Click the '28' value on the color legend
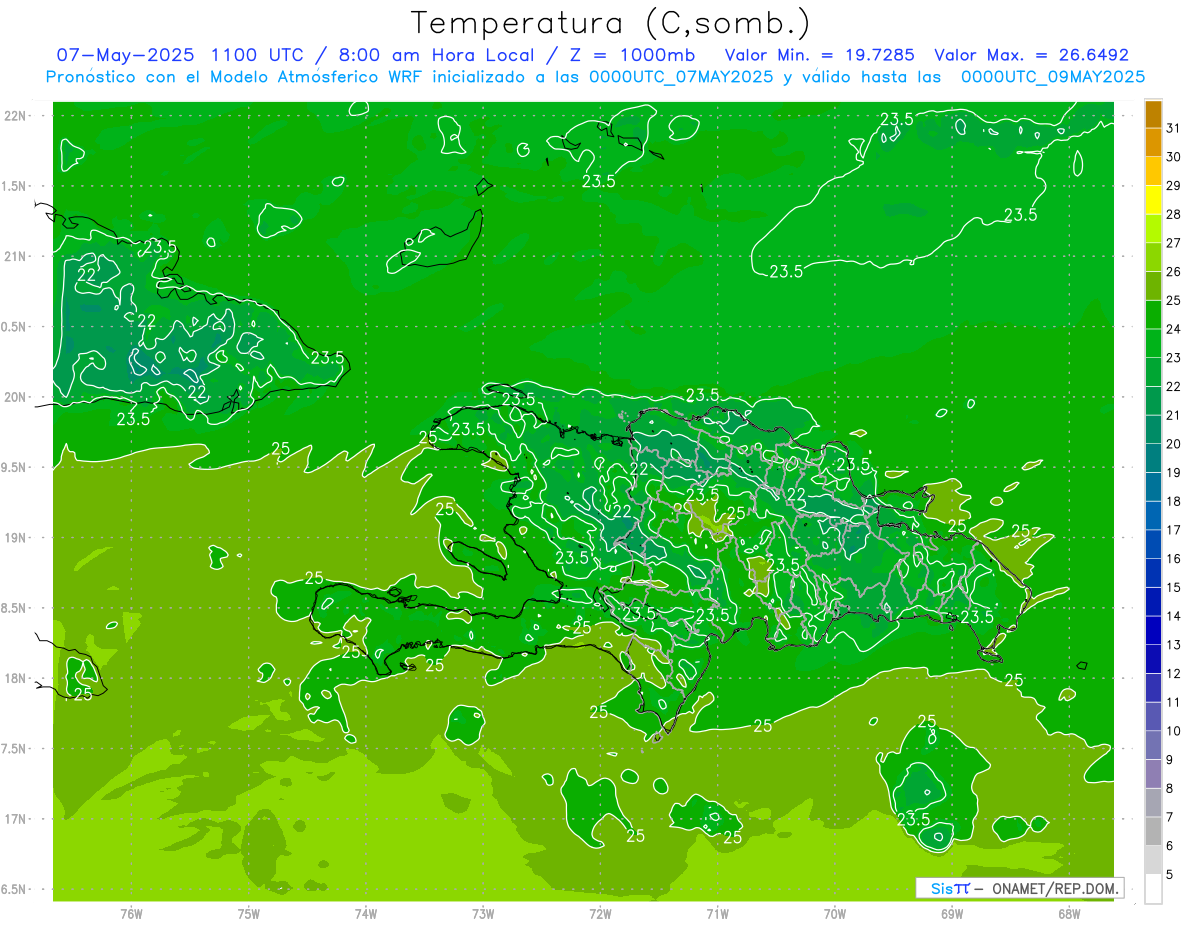1200x927 pixels. coord(1174,214)
